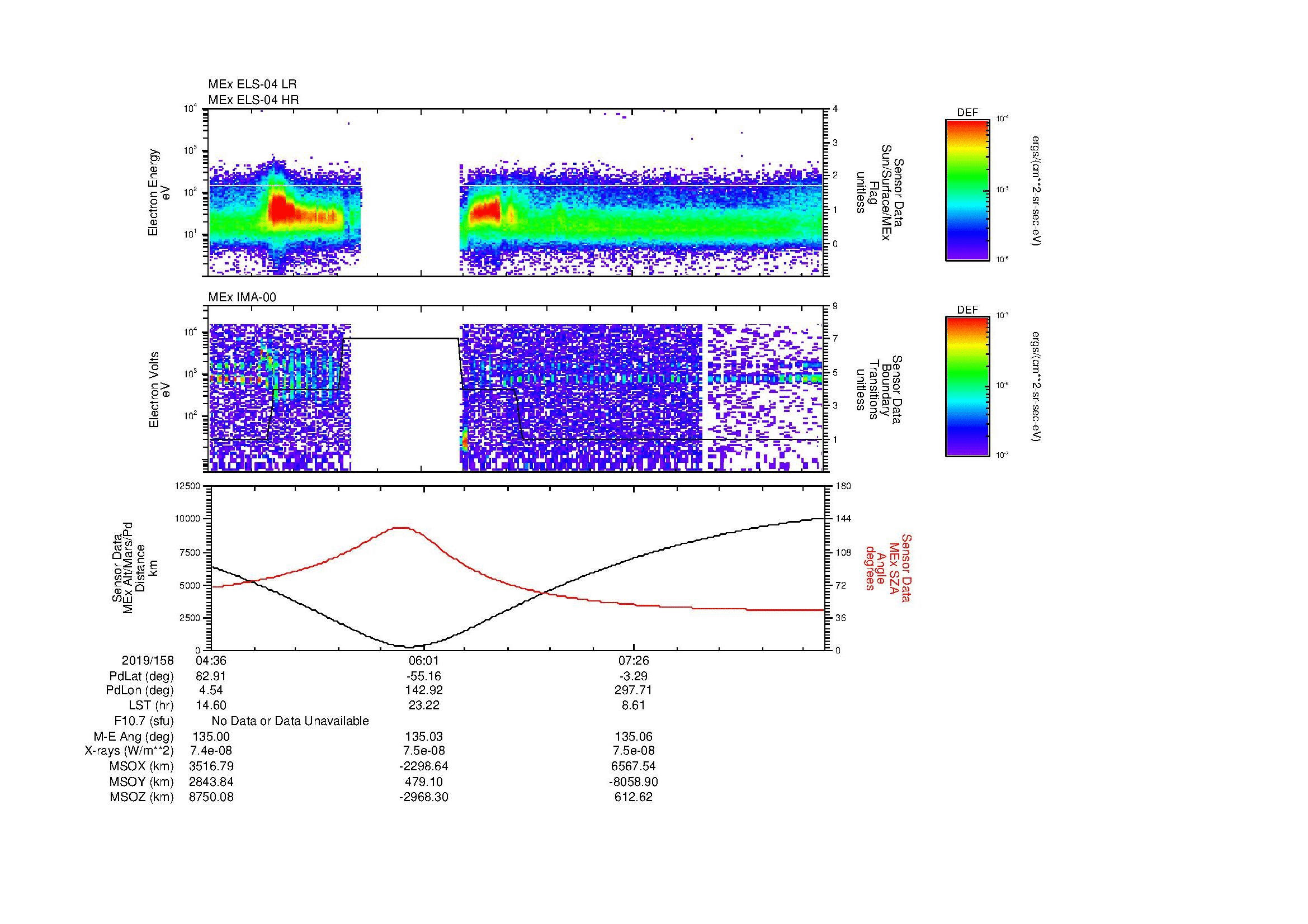This screenshot has height=924, width=1308.
Task: Click the MEx ELS-04 HR title
Action: tap(253, 99)
